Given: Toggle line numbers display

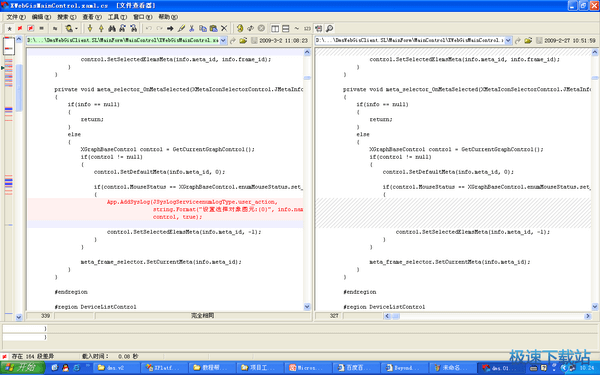Looking at the screenshot, I should coord(307,28).
